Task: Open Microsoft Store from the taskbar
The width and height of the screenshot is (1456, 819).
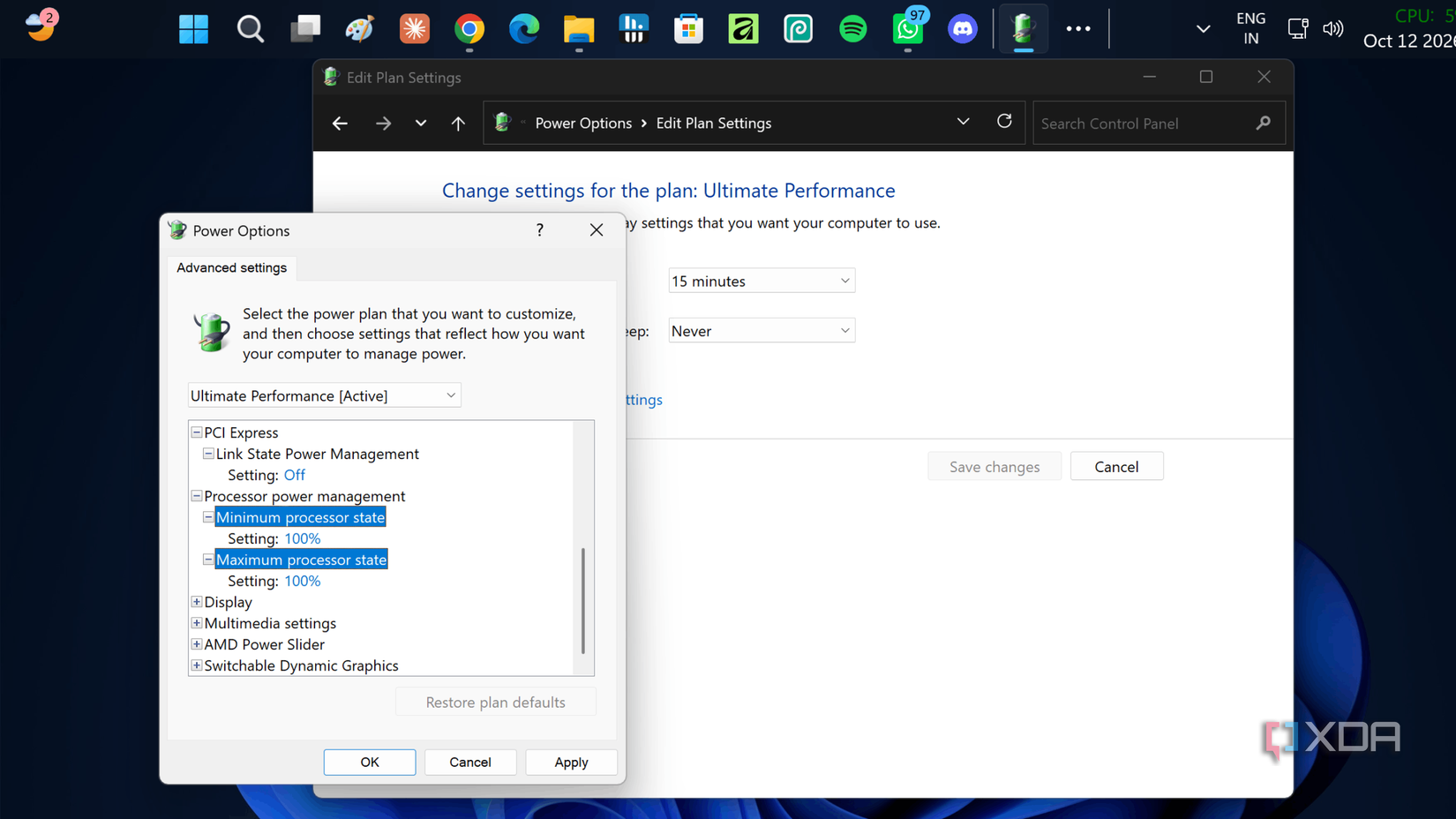Action: [688, 29]
